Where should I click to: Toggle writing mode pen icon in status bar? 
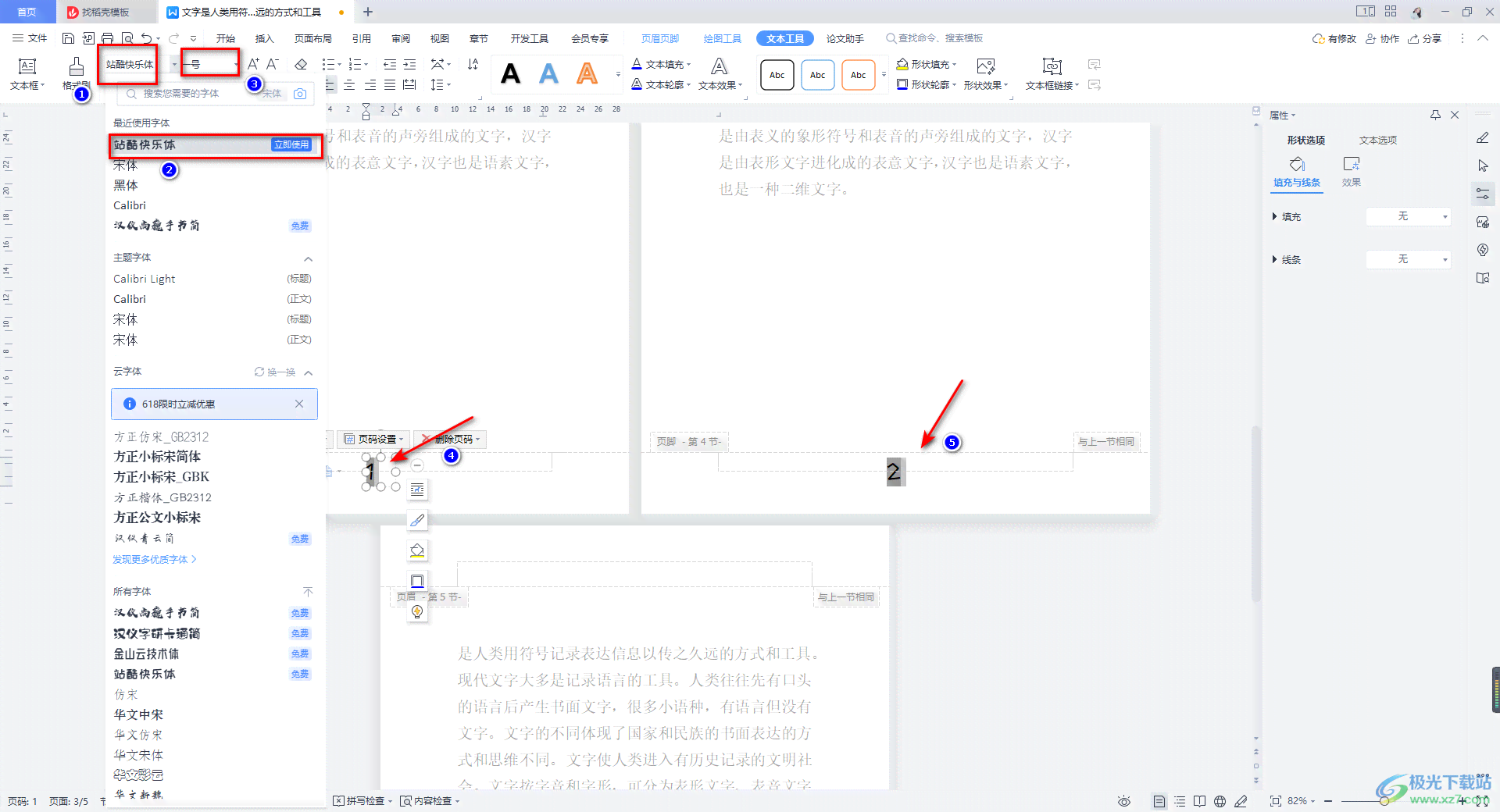click(1241, 801)
